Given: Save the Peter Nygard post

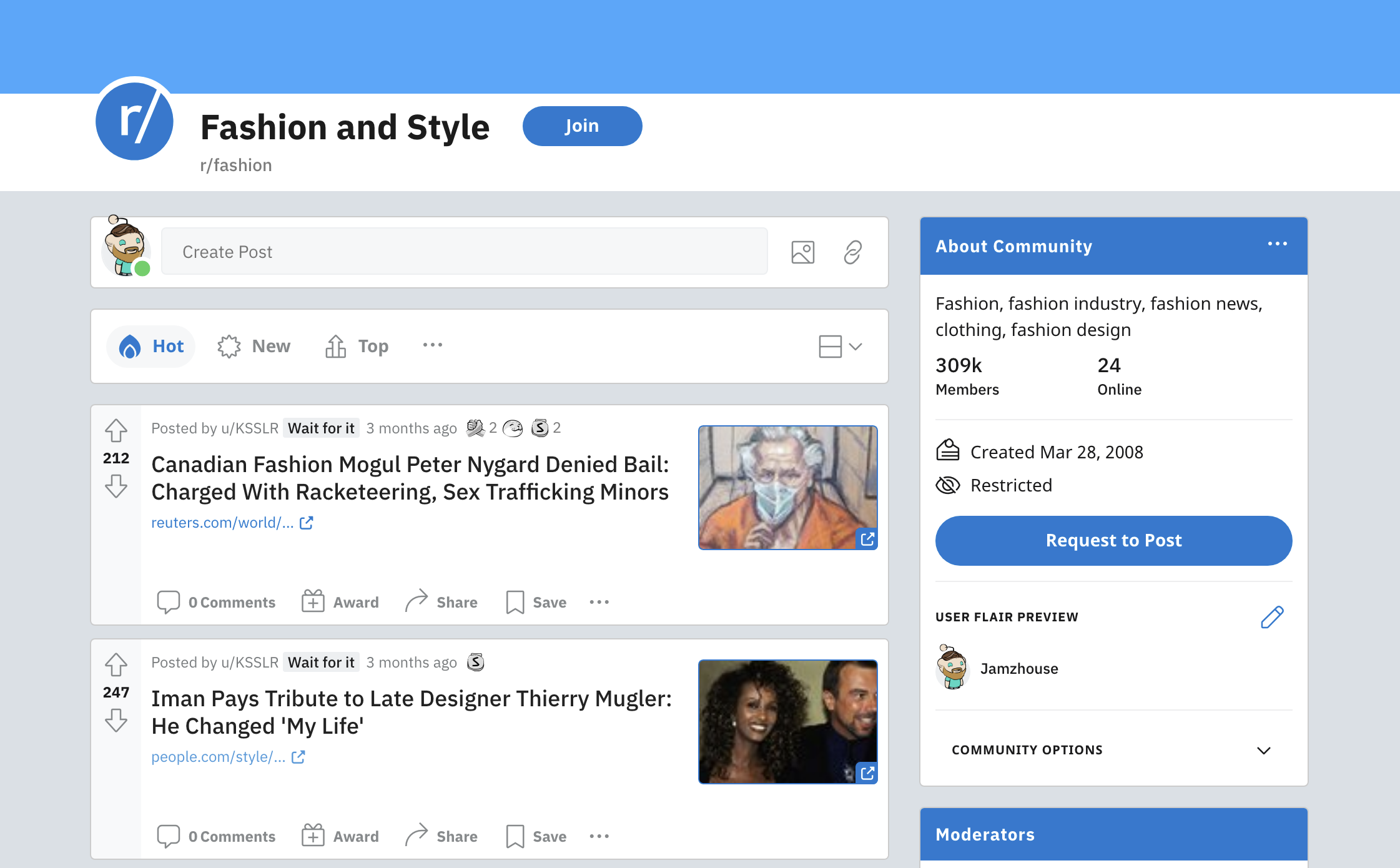Looking at the screenshot, I should pos(536,603).
